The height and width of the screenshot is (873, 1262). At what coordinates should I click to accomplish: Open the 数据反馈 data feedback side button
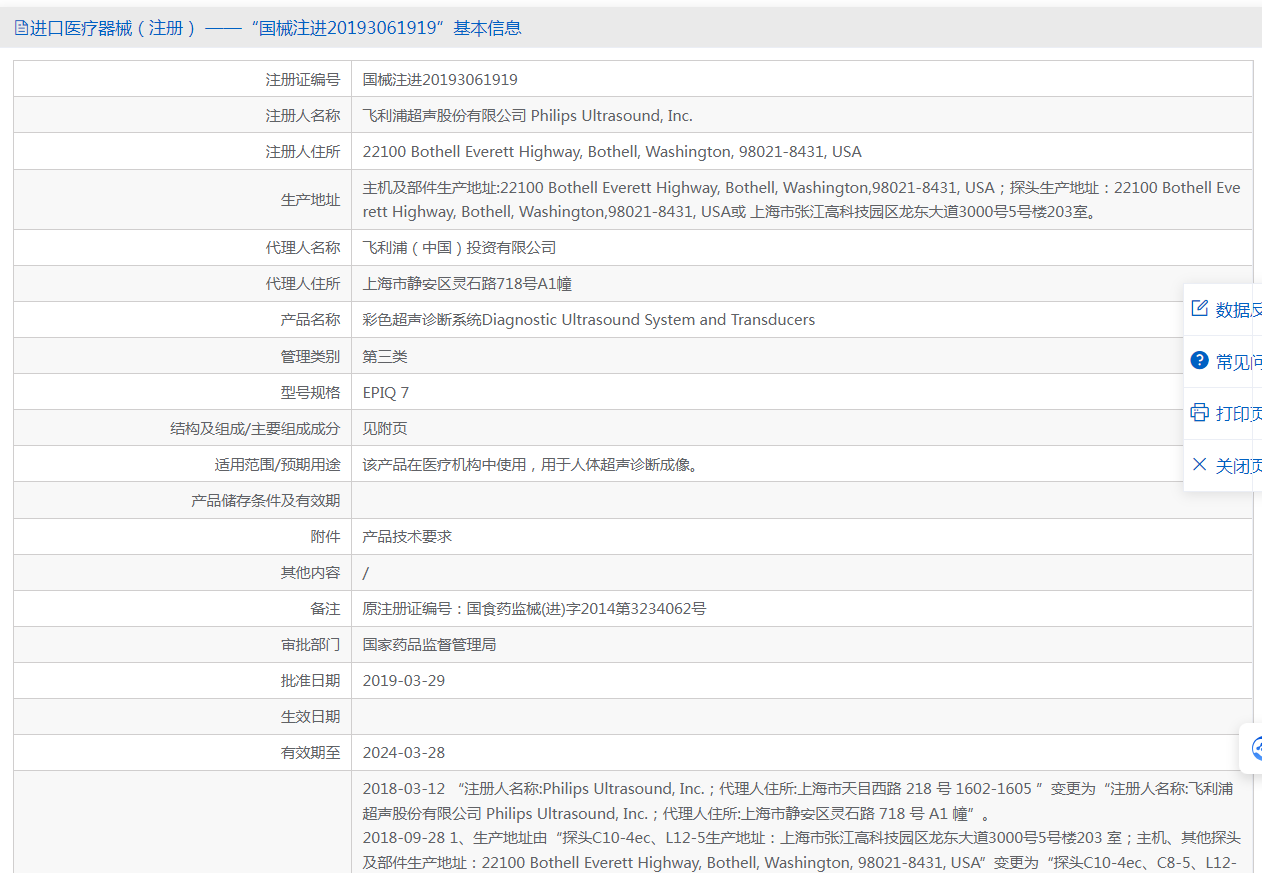pos(1223,310)
